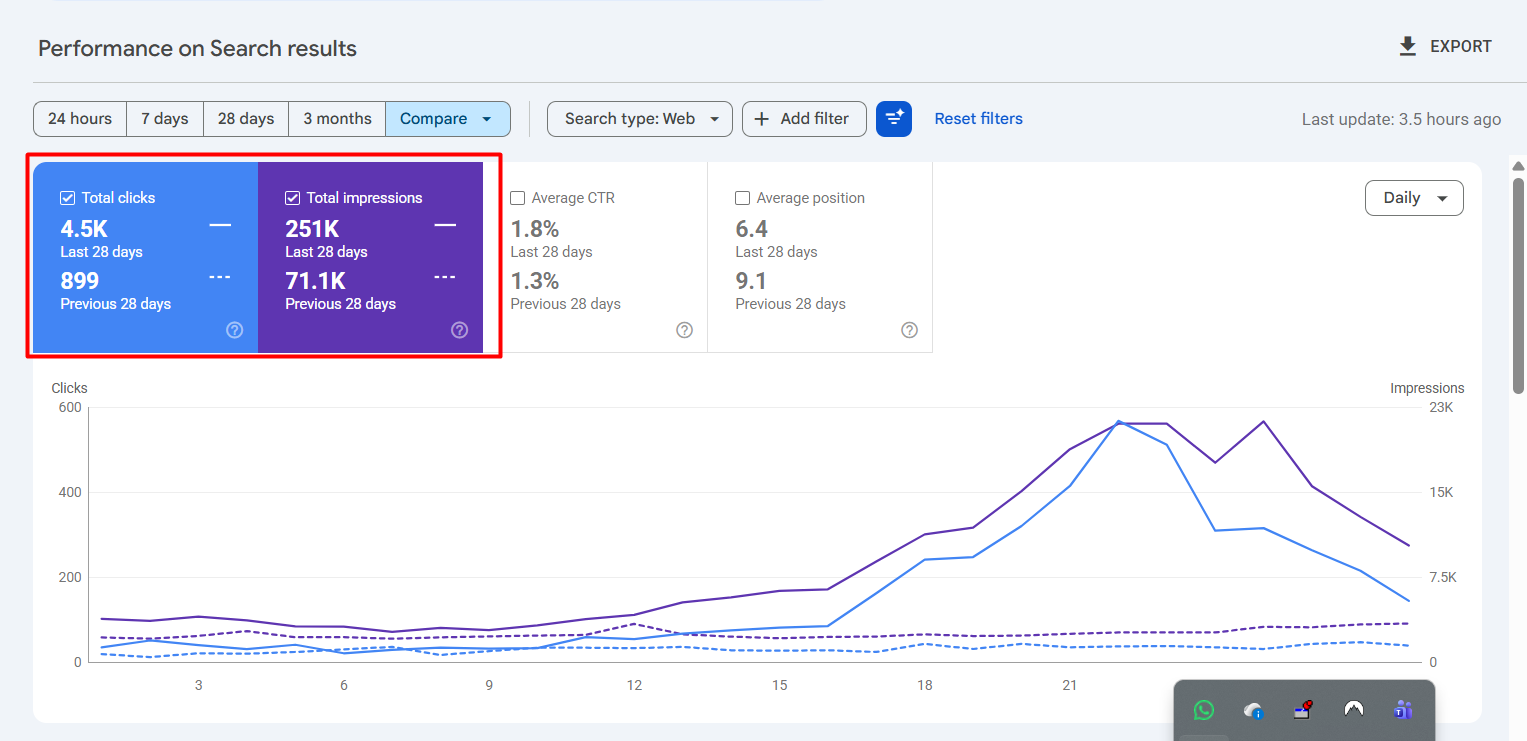Viewport: 1527px width, 741px height.
Task: Click the 9.1 previous position value
Action: point(752,281)
